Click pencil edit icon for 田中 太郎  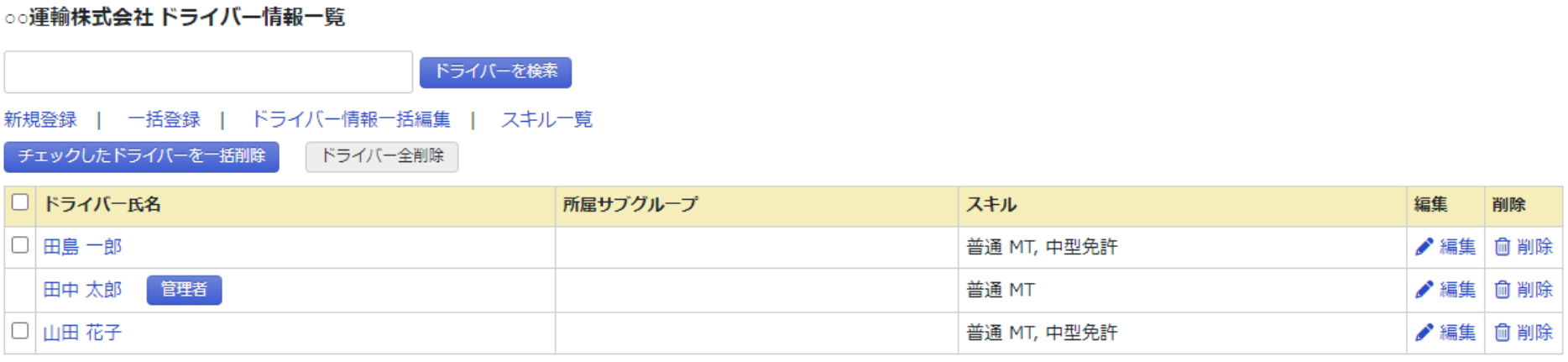[x=1424, y=290]
